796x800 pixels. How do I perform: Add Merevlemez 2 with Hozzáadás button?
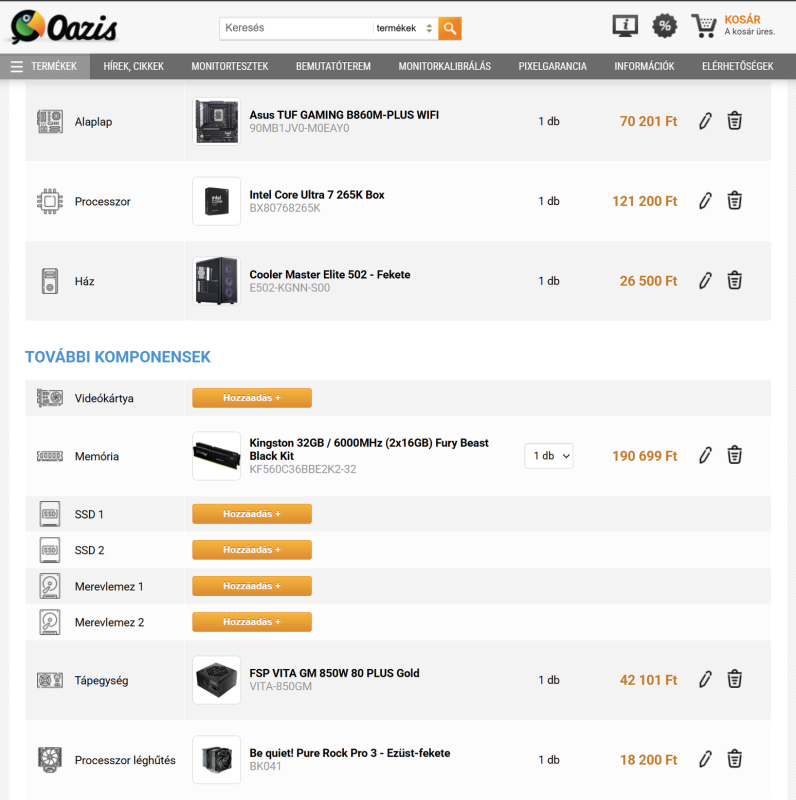tap(252, 622)
